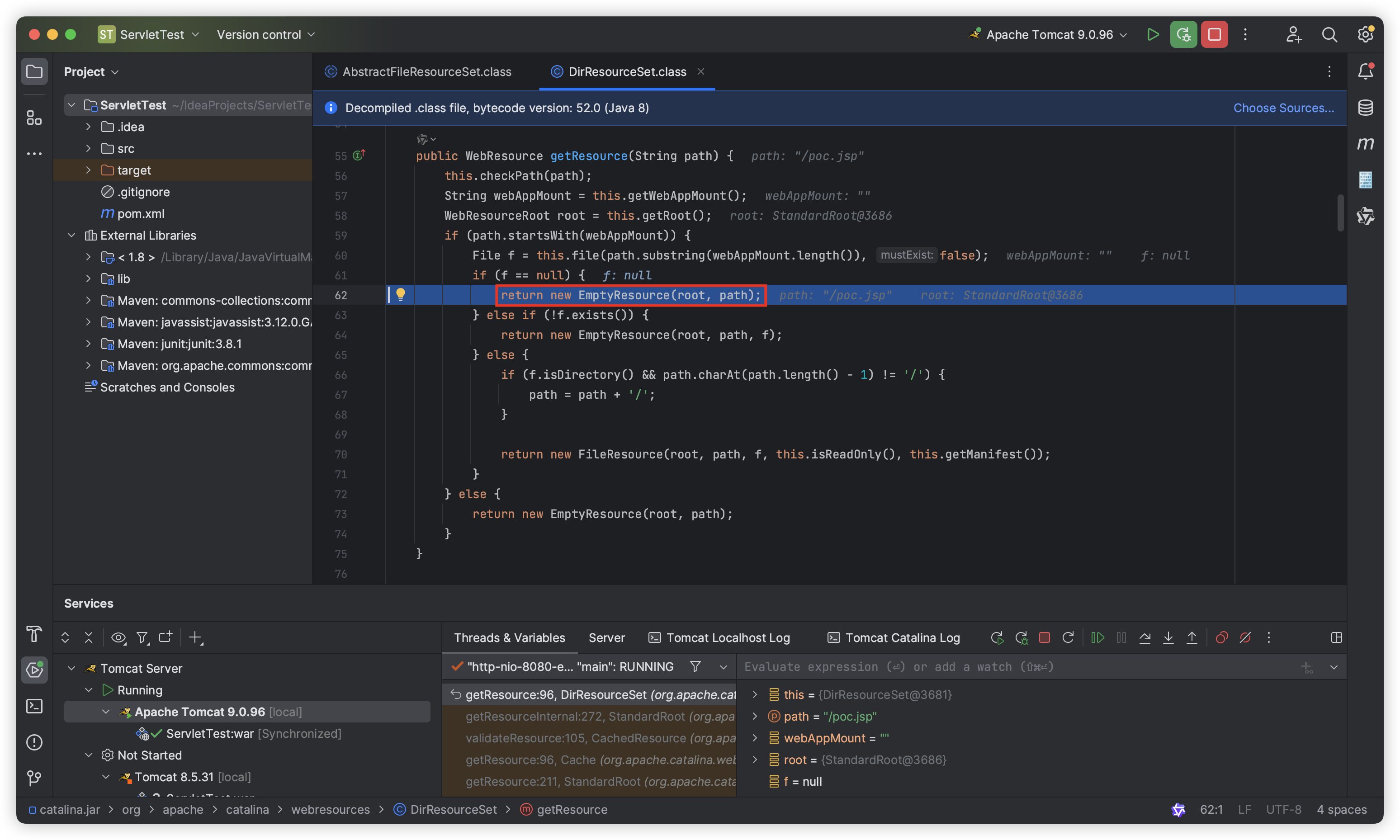Collapse Tomcat Server node in Services
Viewport: 1400px width, 840px height.
[71, 669]
